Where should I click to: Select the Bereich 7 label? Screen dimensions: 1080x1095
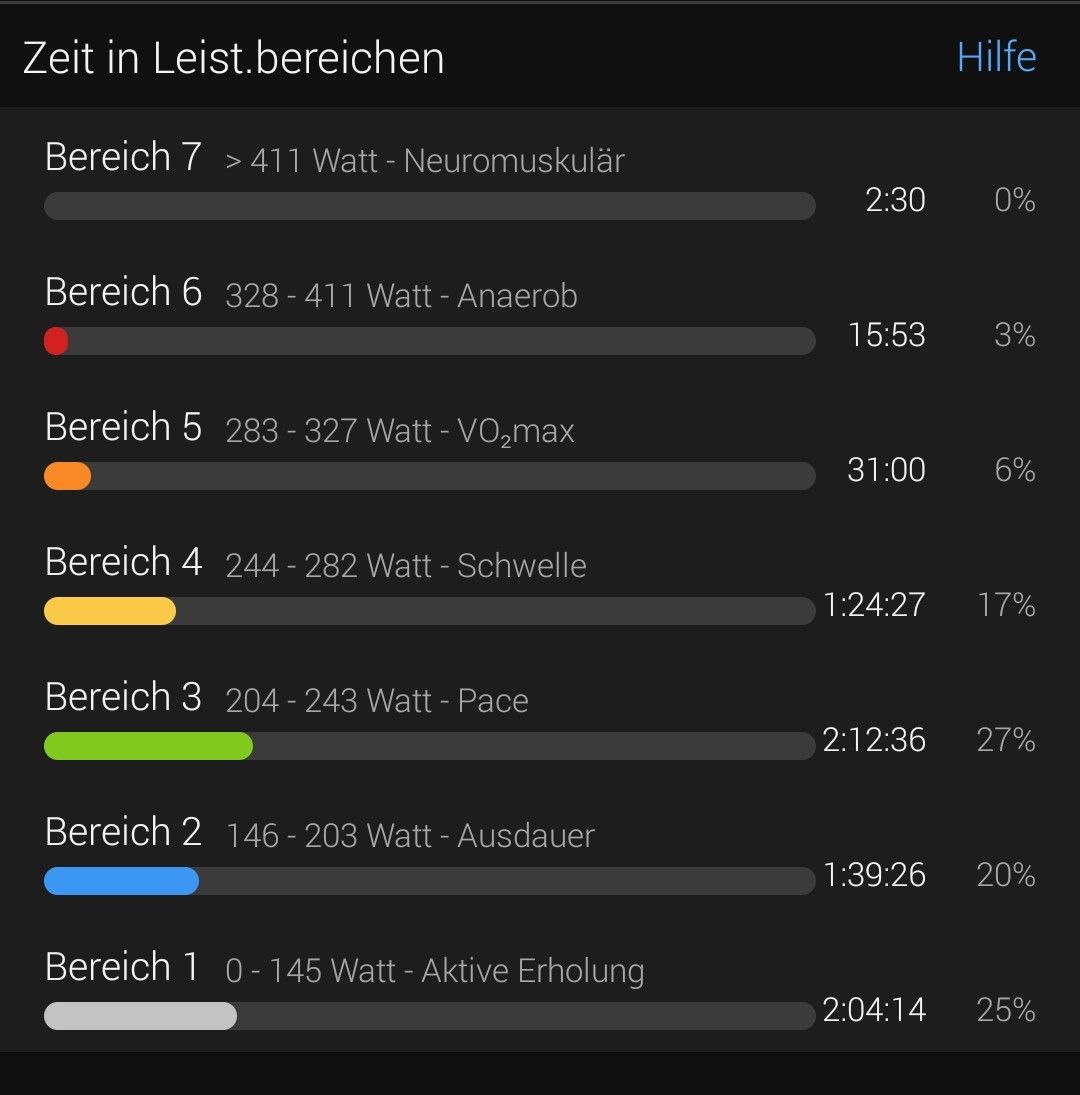(x=123, y=158)
